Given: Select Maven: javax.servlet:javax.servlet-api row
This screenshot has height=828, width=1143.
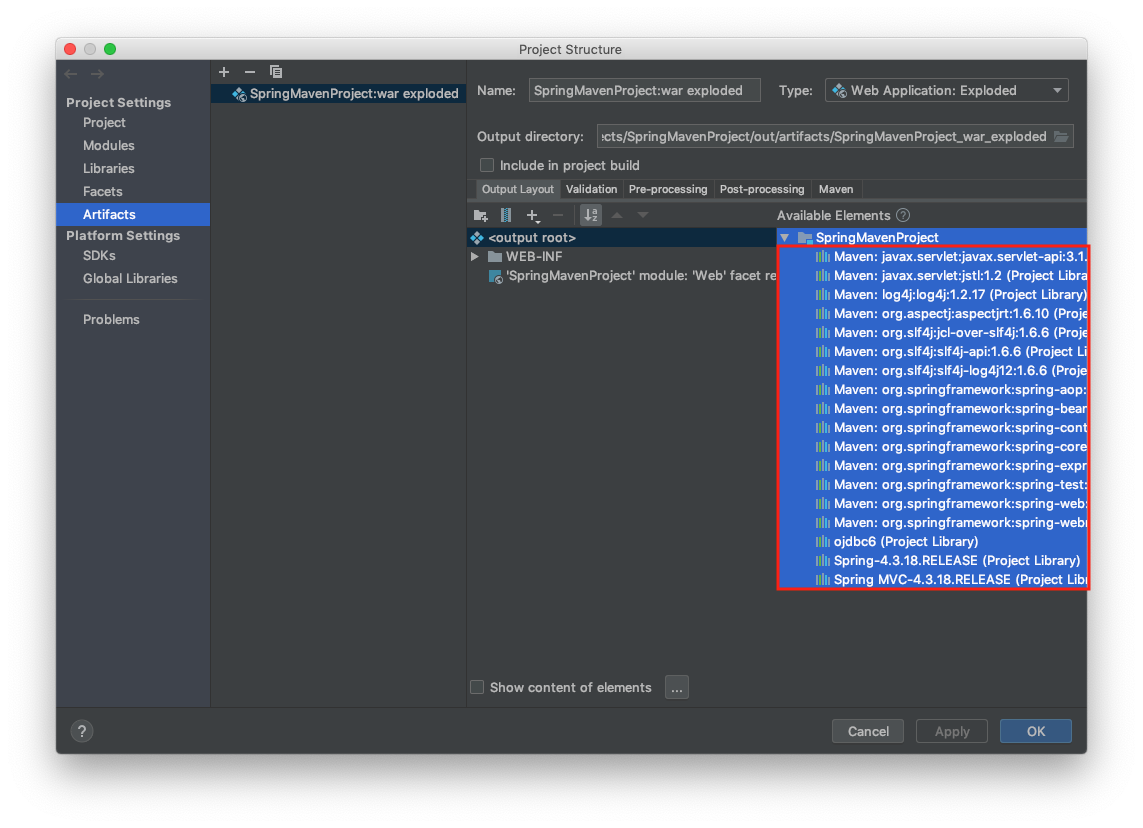Looking at the screenshot, I should (933, 257).
